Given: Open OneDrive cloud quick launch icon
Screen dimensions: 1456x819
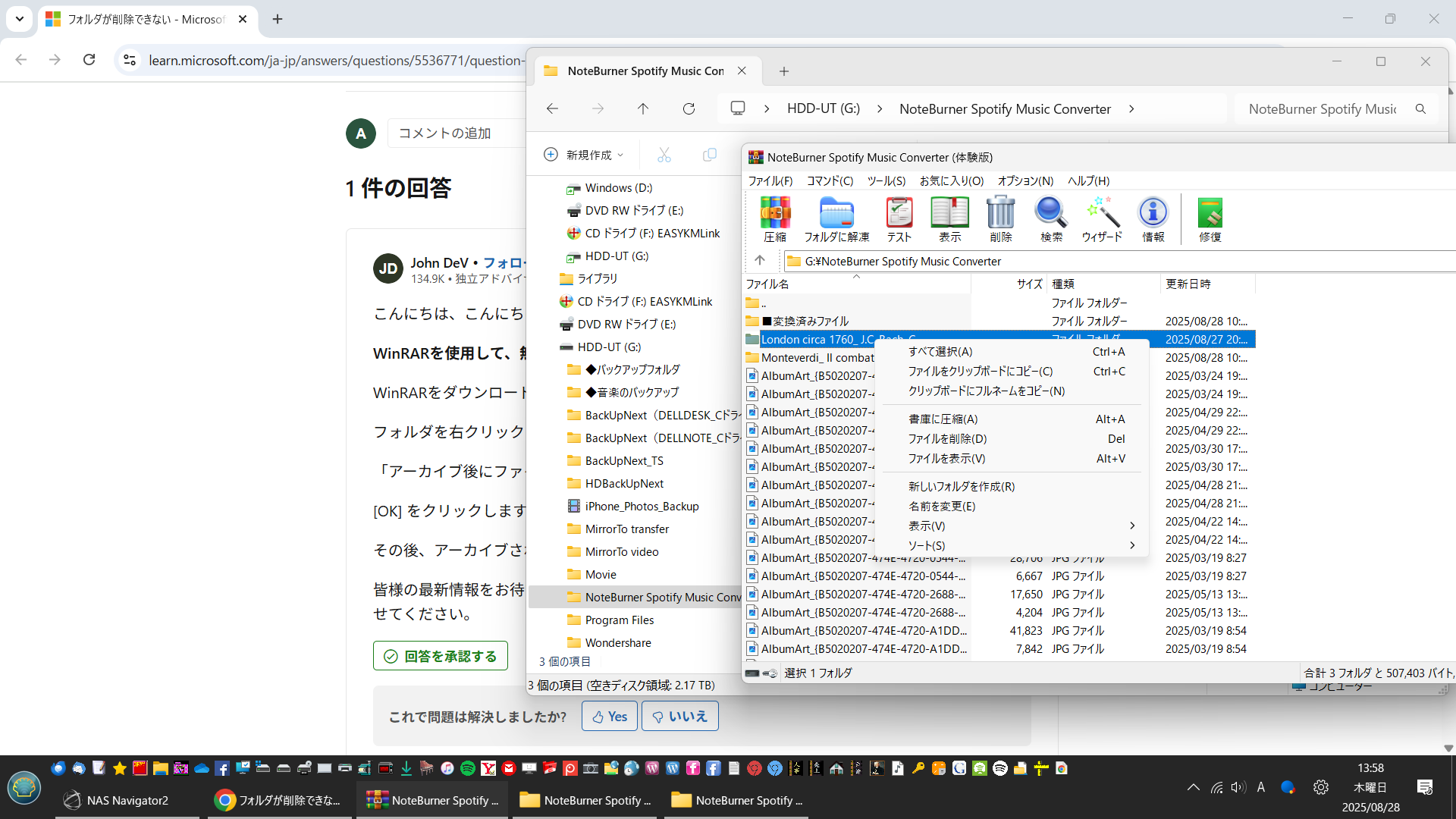Looking at the screenshot, I should (x=202, y=768).
